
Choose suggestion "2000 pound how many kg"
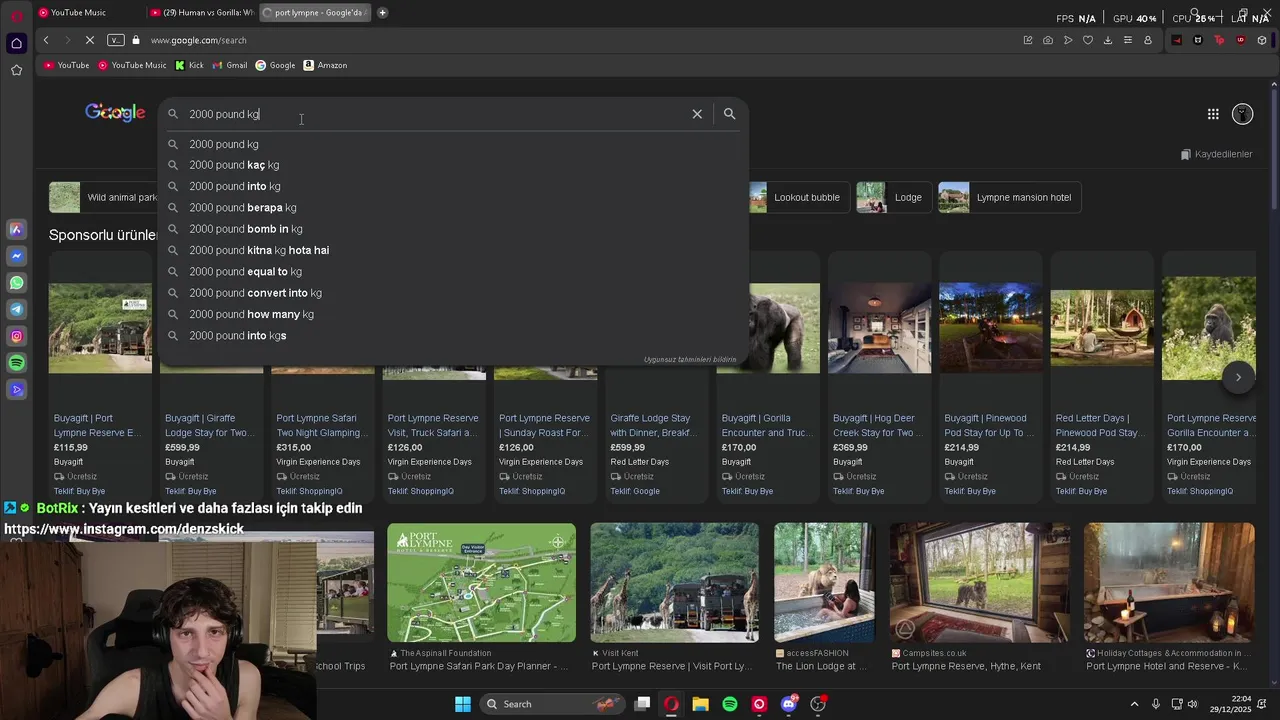[453, 314]
